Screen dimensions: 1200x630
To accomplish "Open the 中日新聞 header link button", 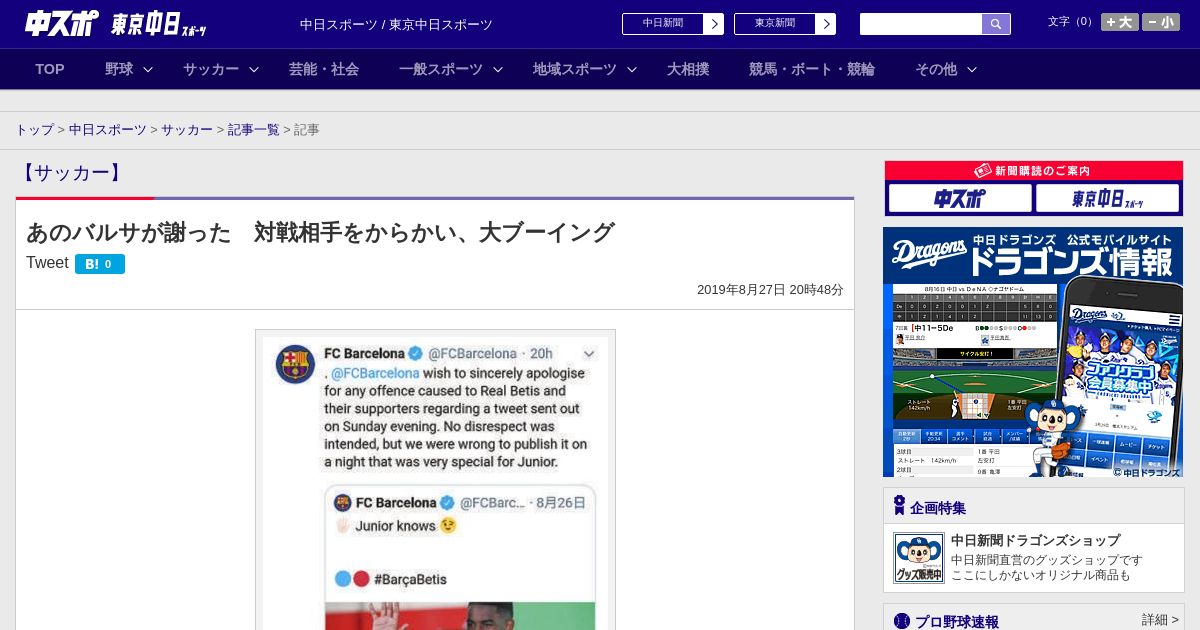I will click(x=662, y=24).
